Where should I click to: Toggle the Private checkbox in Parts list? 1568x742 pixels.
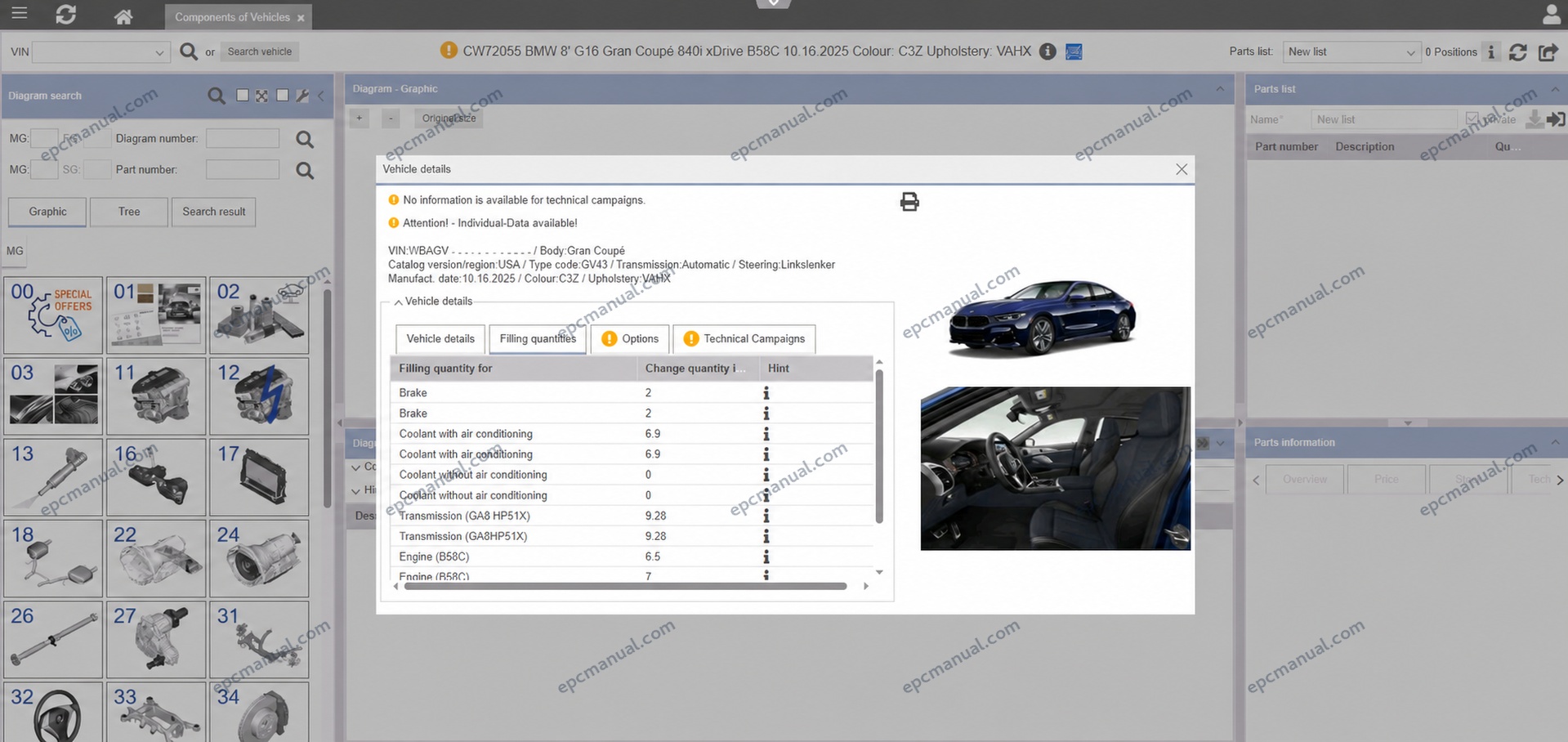[1472, 118]
